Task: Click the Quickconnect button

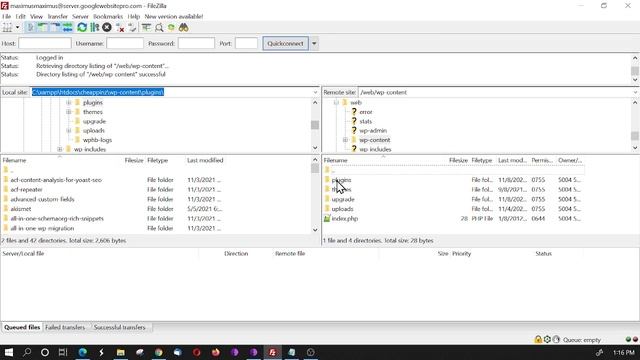Action: point(285,43)
